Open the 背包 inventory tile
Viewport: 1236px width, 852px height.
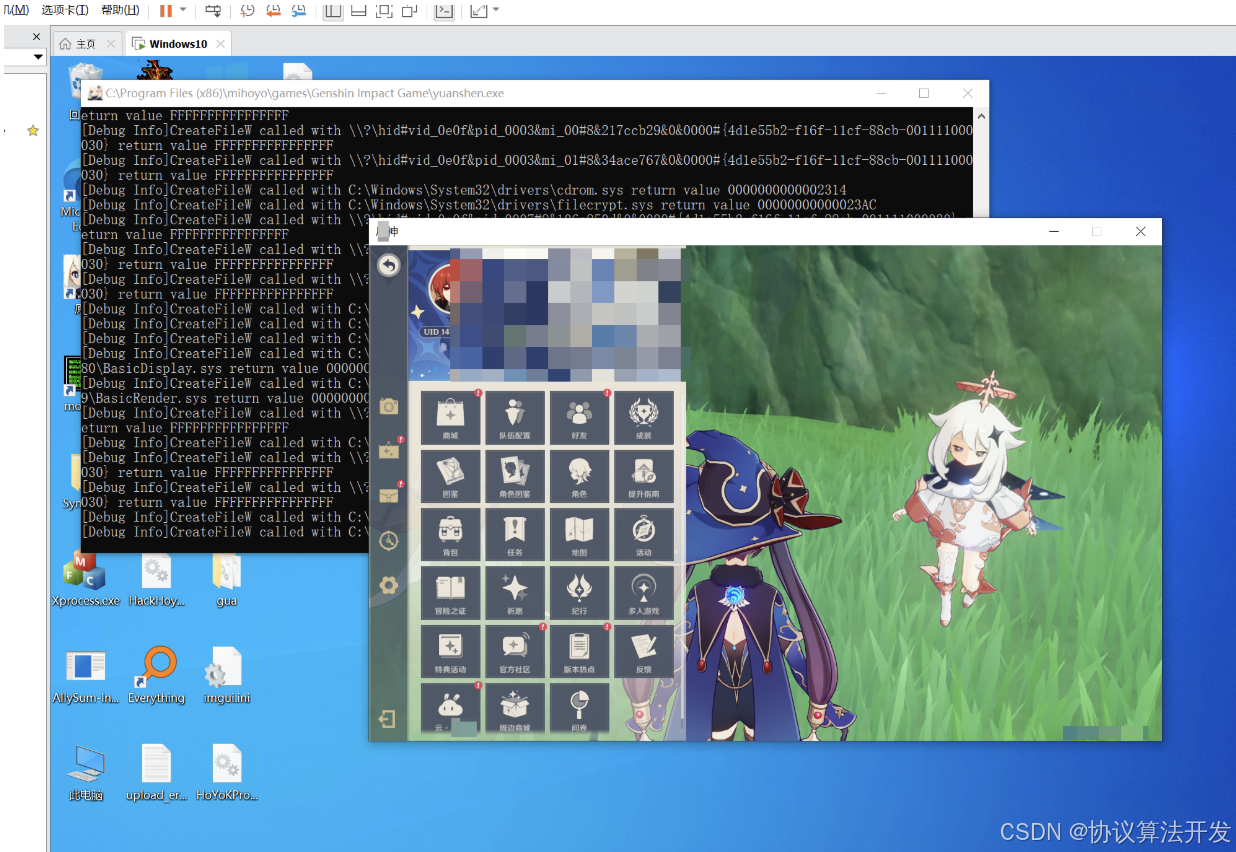[x=450, y=533]
